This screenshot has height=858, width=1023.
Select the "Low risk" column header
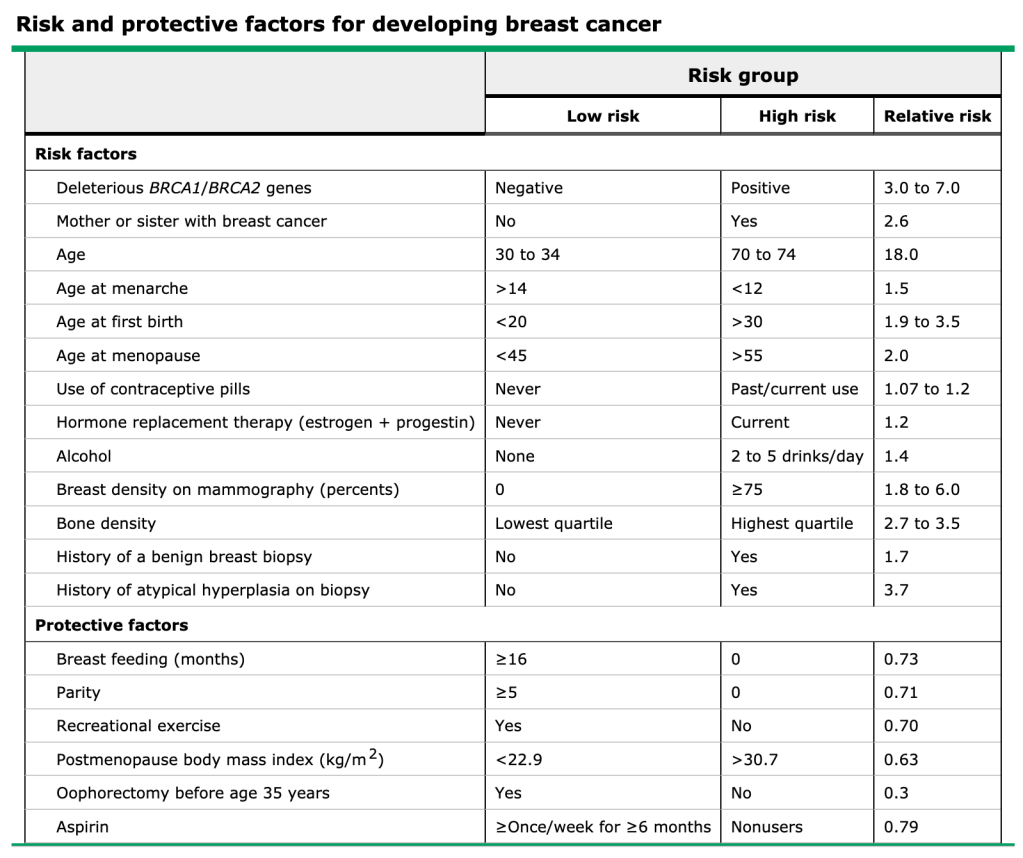pos(602,116)
